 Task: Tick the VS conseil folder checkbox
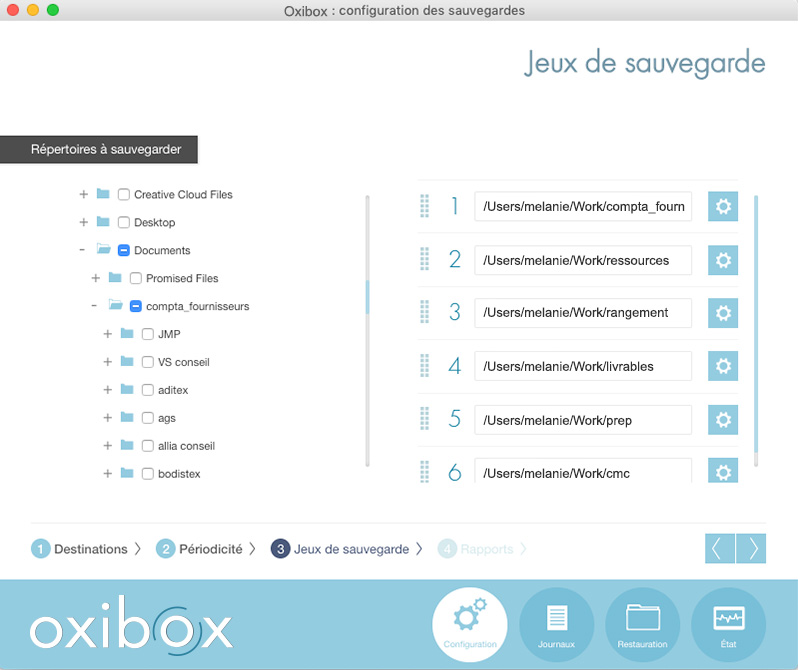148,362
